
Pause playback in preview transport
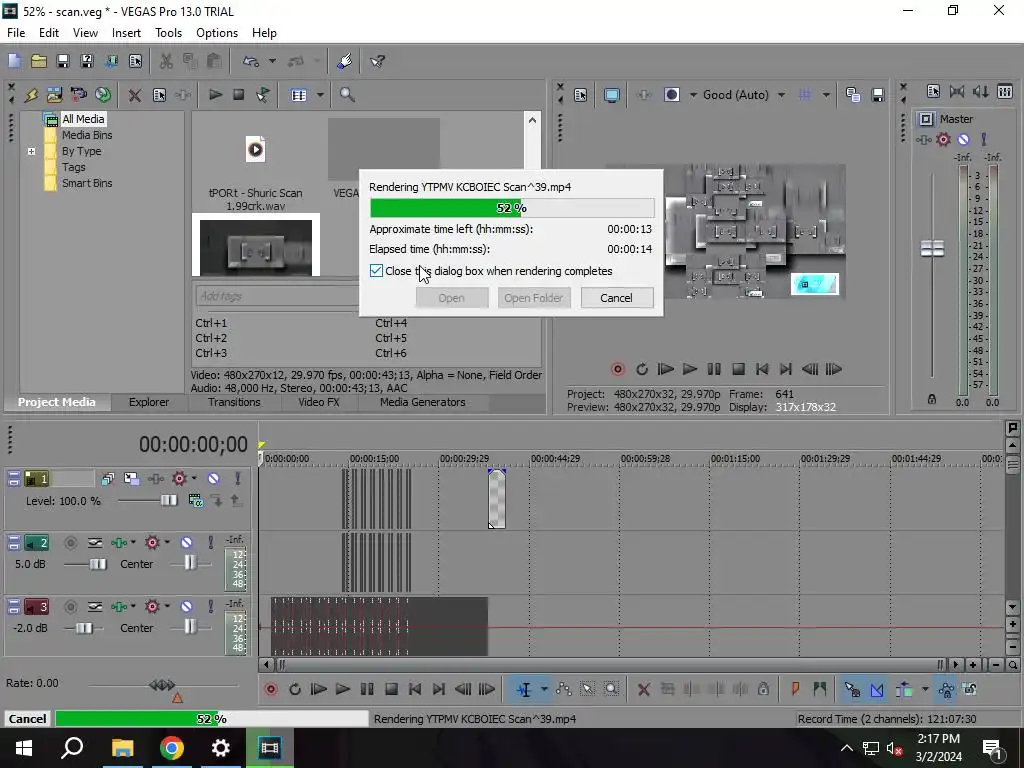point(714,369)
